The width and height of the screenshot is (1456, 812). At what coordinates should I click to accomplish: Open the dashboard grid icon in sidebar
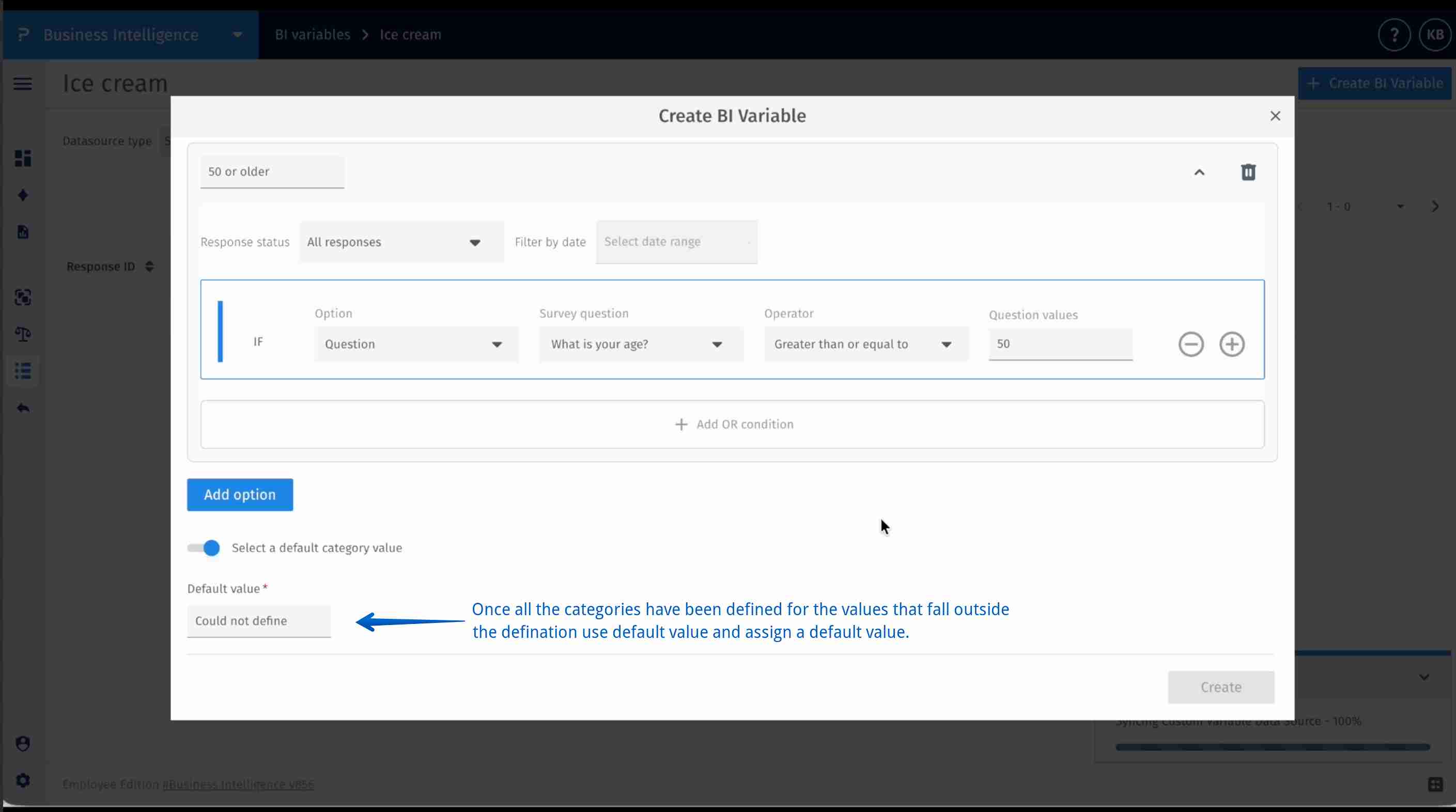(23, 158)
